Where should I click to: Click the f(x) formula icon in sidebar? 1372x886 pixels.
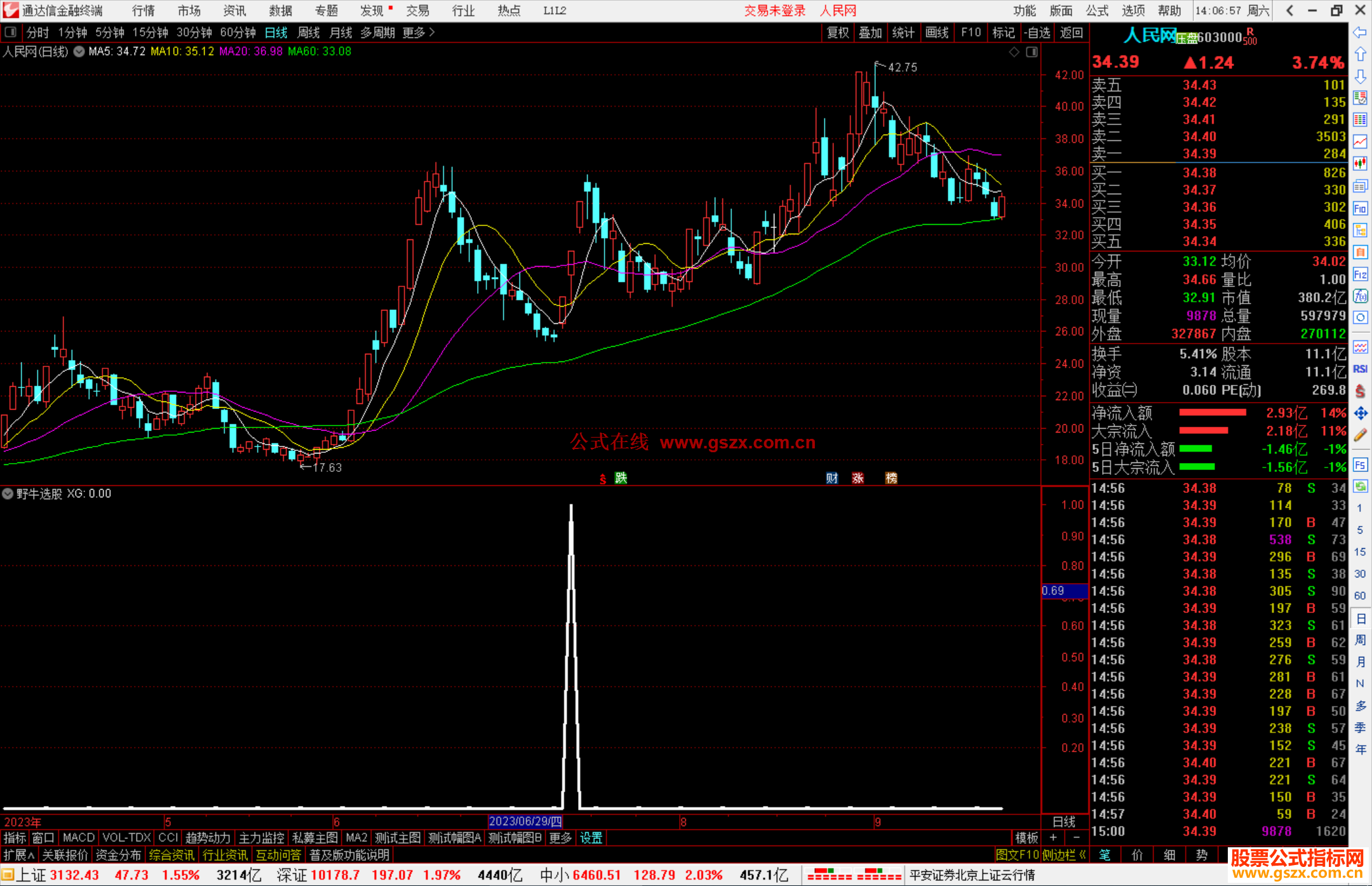pos(1359,296)
